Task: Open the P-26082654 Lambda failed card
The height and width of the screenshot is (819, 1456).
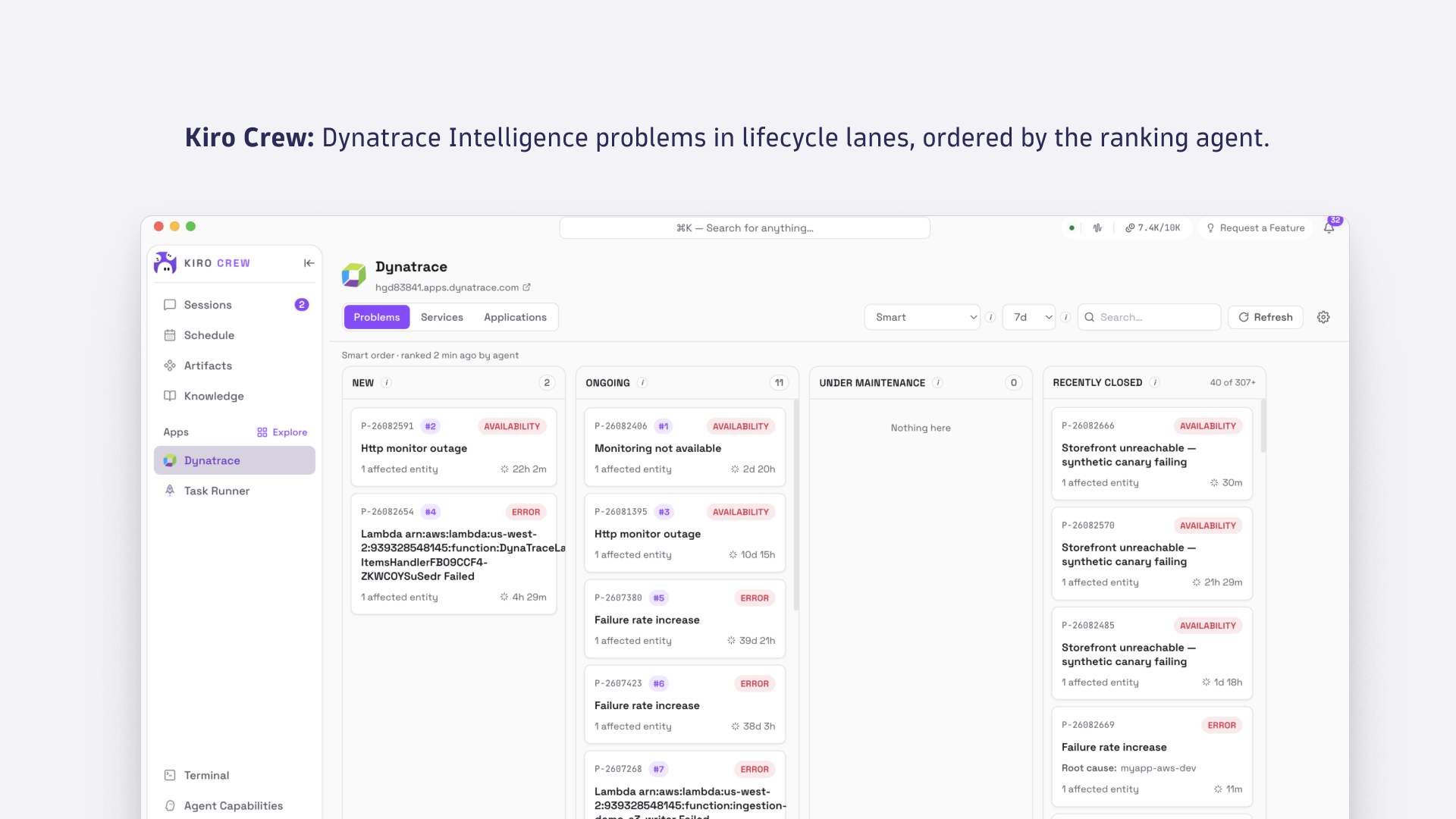Action: point(453,554)
